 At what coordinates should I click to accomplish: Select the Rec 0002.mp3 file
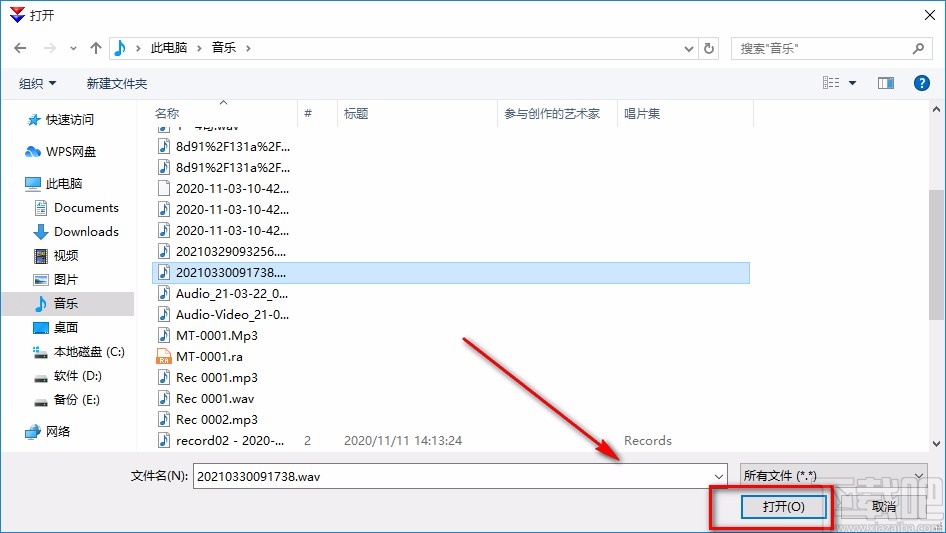[217, 420]
